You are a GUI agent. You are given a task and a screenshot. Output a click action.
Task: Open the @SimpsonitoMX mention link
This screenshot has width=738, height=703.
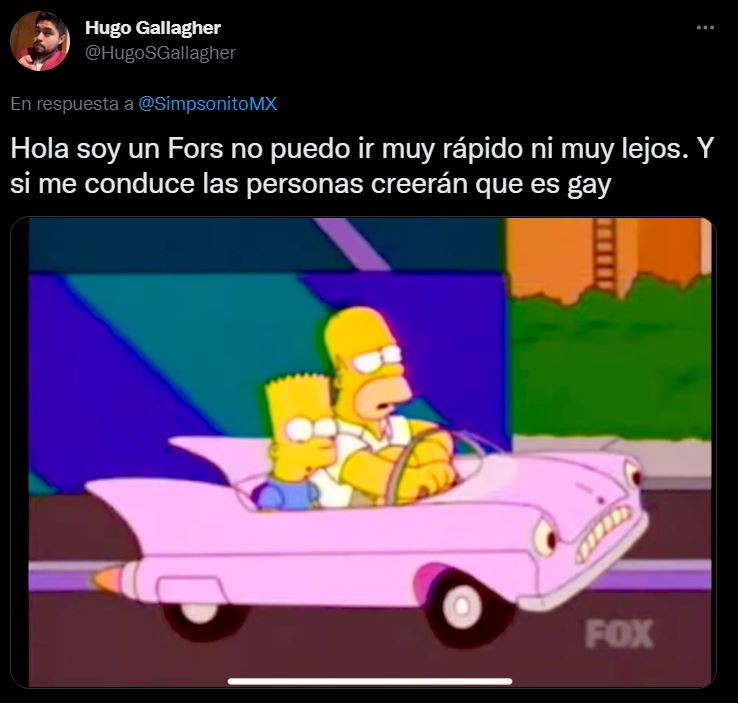208,104
